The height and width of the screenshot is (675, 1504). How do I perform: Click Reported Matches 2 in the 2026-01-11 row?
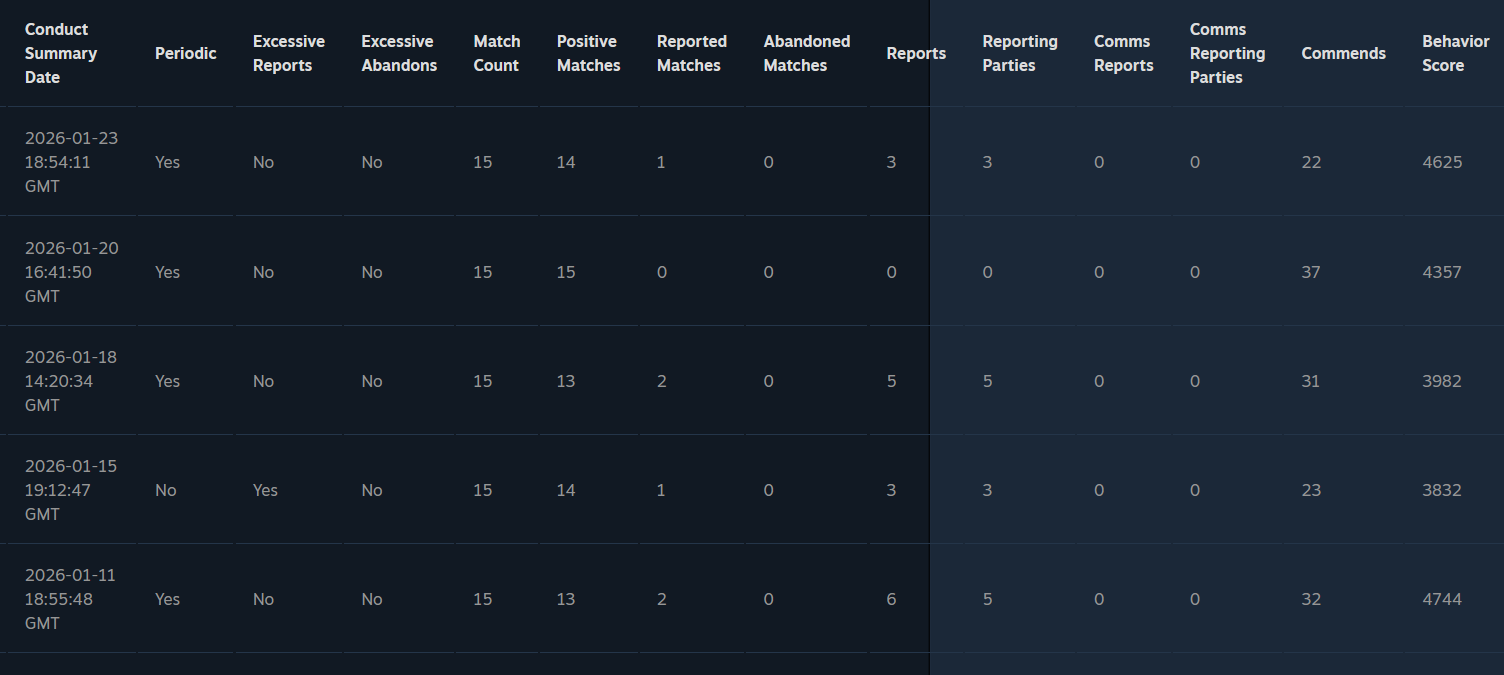coord(662,599)
